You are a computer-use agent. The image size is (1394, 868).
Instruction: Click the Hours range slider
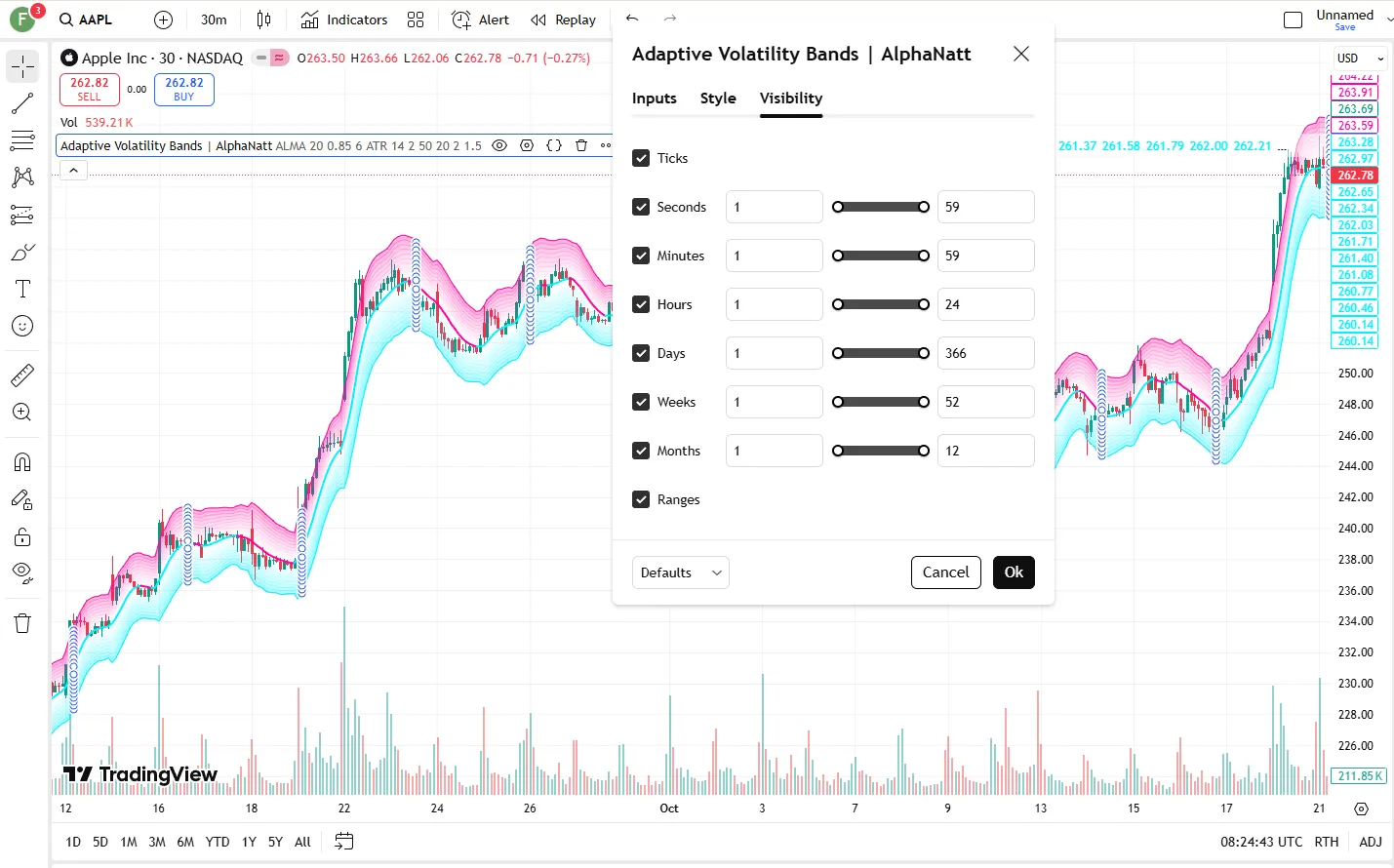pos(880,304)
